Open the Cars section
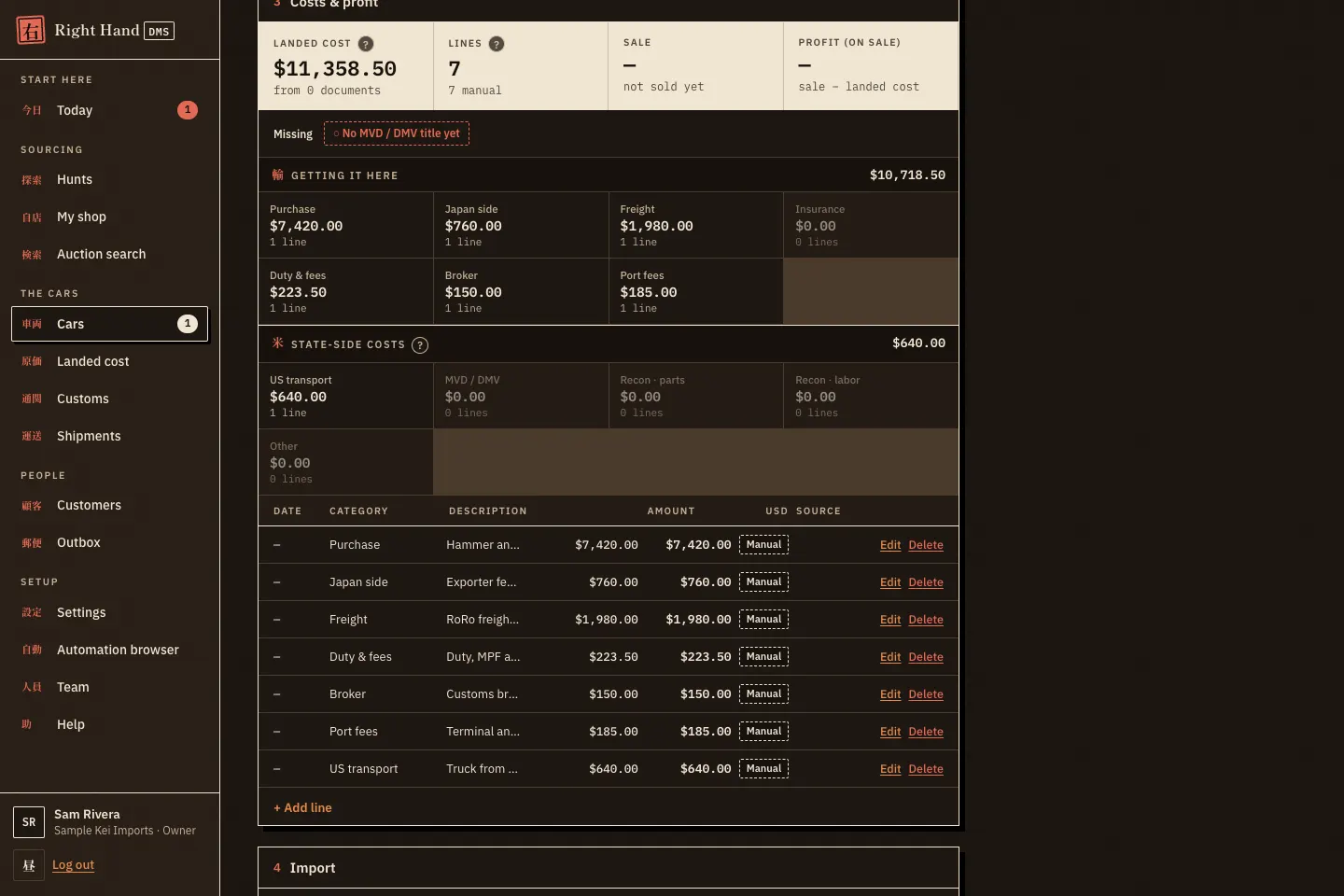The image size is (1344, 896). 109,324
